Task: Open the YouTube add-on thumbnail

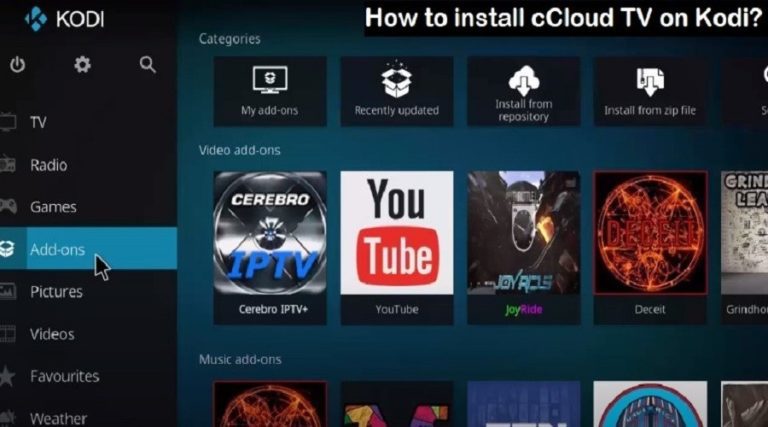Action: coord(397,233)
